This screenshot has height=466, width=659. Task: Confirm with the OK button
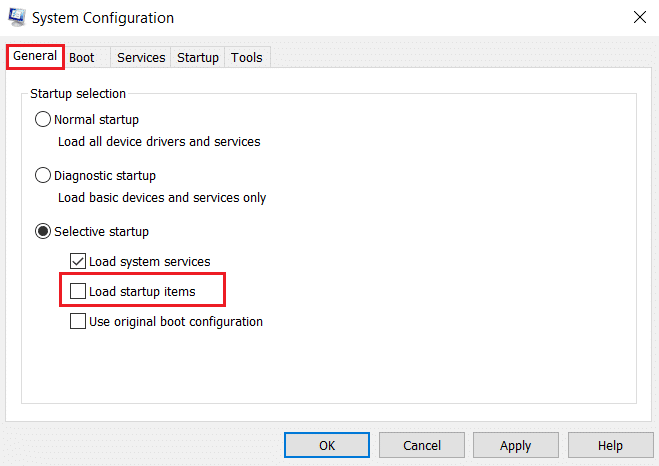[327, 445]
